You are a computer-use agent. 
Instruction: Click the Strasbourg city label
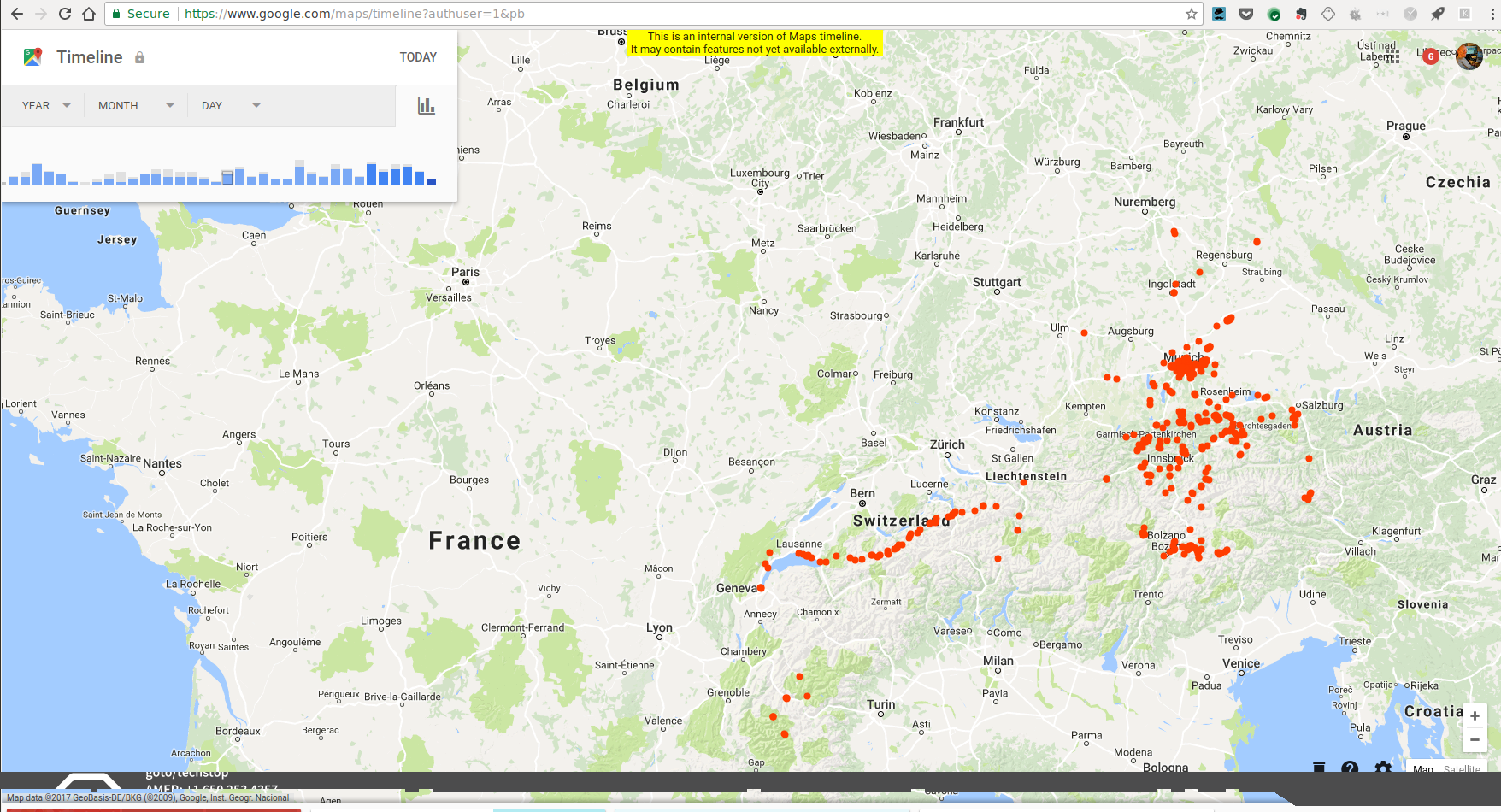(x=856, y=315)
